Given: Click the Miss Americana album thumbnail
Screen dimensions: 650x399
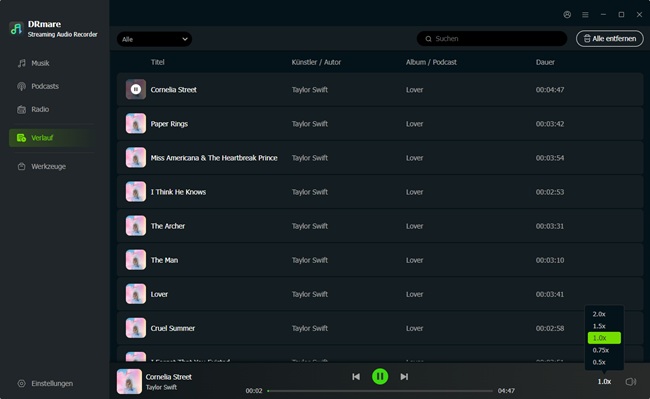Looking at the screenshot, I should tap(136, 157).
